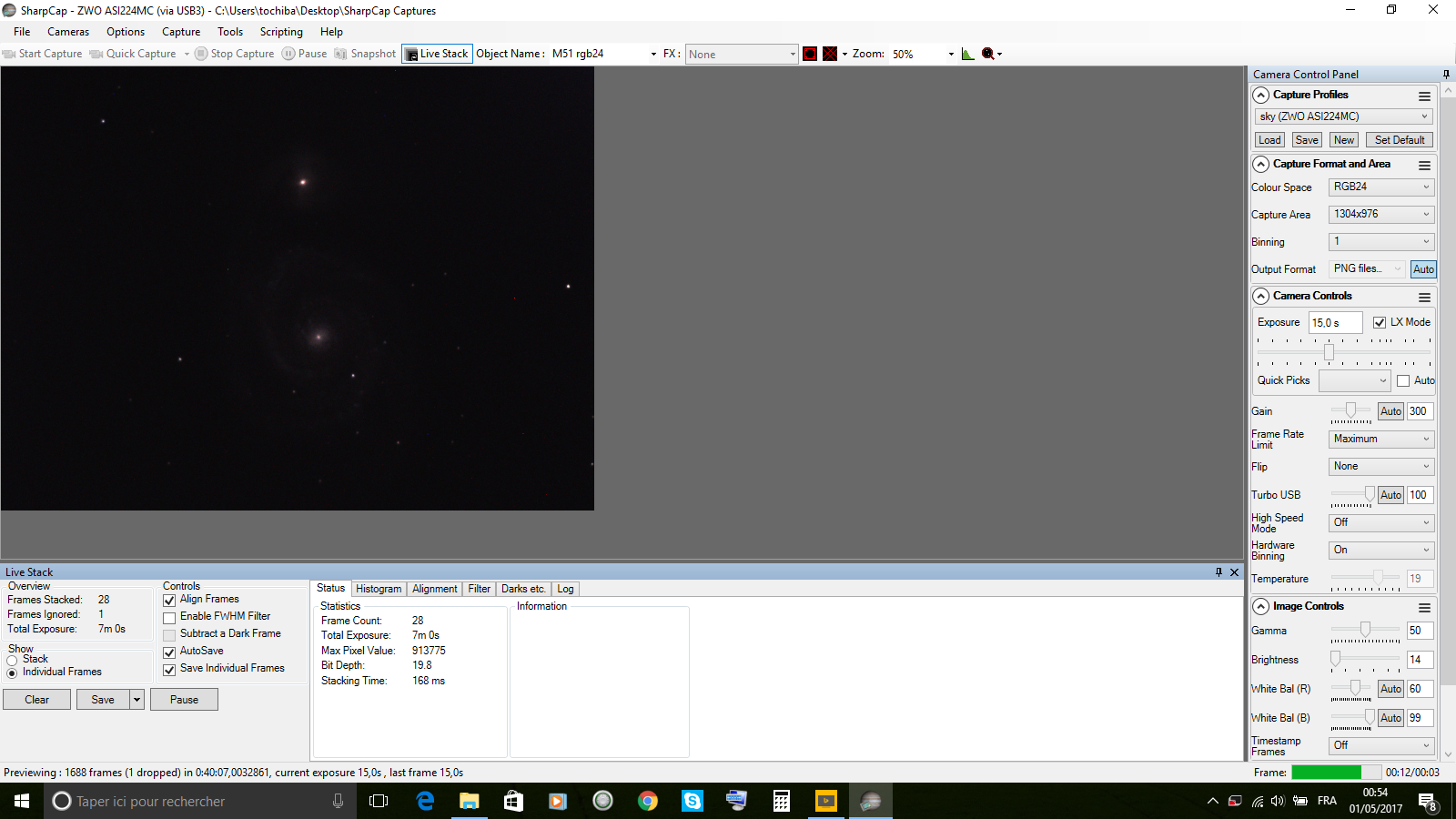
Task: Open the Capture Profiles hamburger menu
Action: pos(1424,96)
